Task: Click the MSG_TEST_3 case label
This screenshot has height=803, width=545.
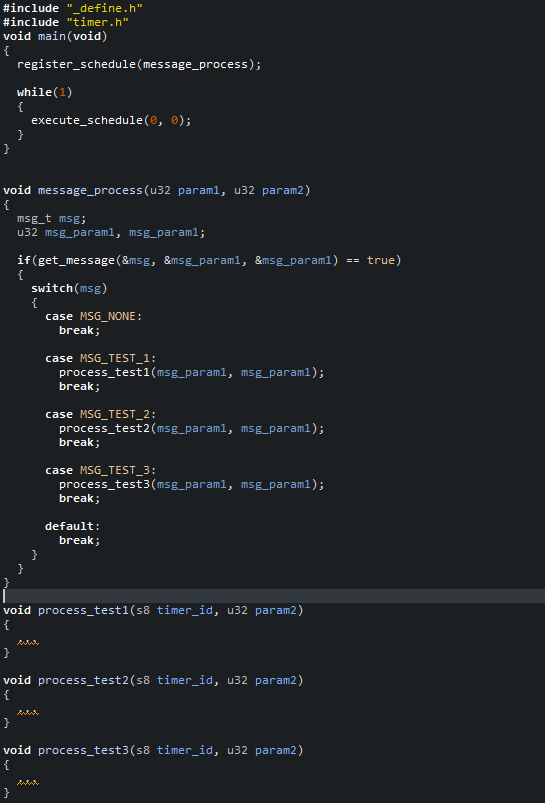Action: click(115, 470)
